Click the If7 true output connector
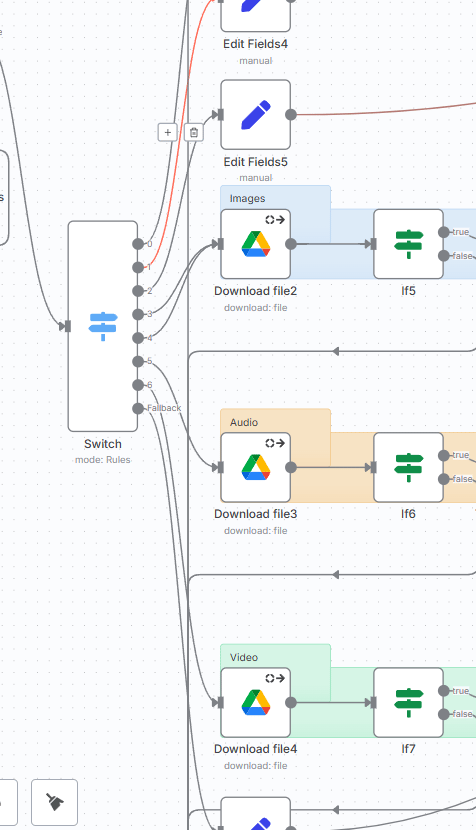 coord(444,691)
